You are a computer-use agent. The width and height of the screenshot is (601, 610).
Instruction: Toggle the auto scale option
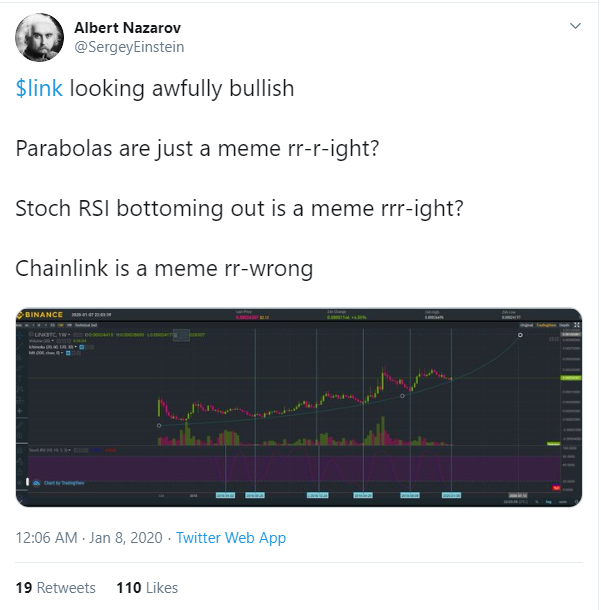click(x=563, y=502)
